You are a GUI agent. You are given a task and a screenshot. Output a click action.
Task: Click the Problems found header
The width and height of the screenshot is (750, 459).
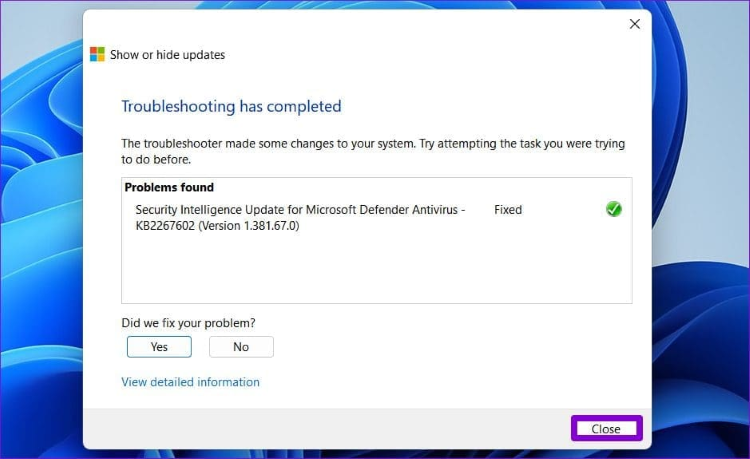point(169,187)
